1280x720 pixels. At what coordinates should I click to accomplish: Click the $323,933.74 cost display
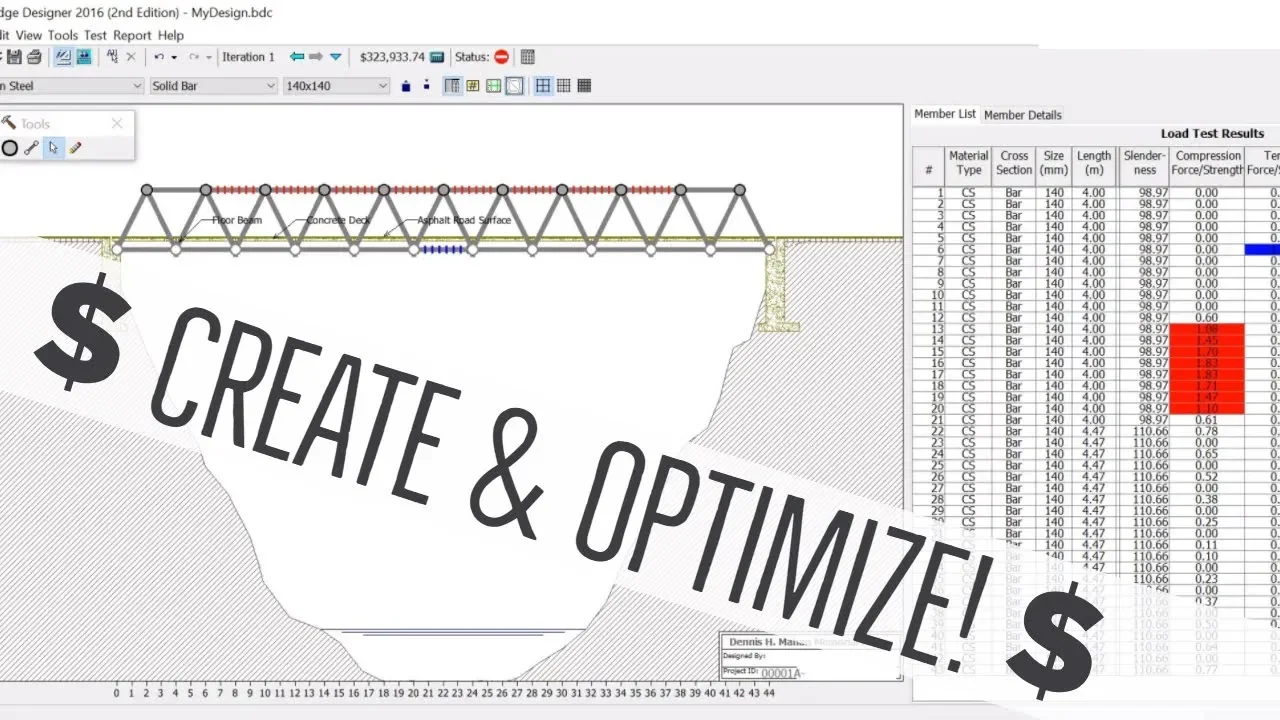click(x=392, y=57)
